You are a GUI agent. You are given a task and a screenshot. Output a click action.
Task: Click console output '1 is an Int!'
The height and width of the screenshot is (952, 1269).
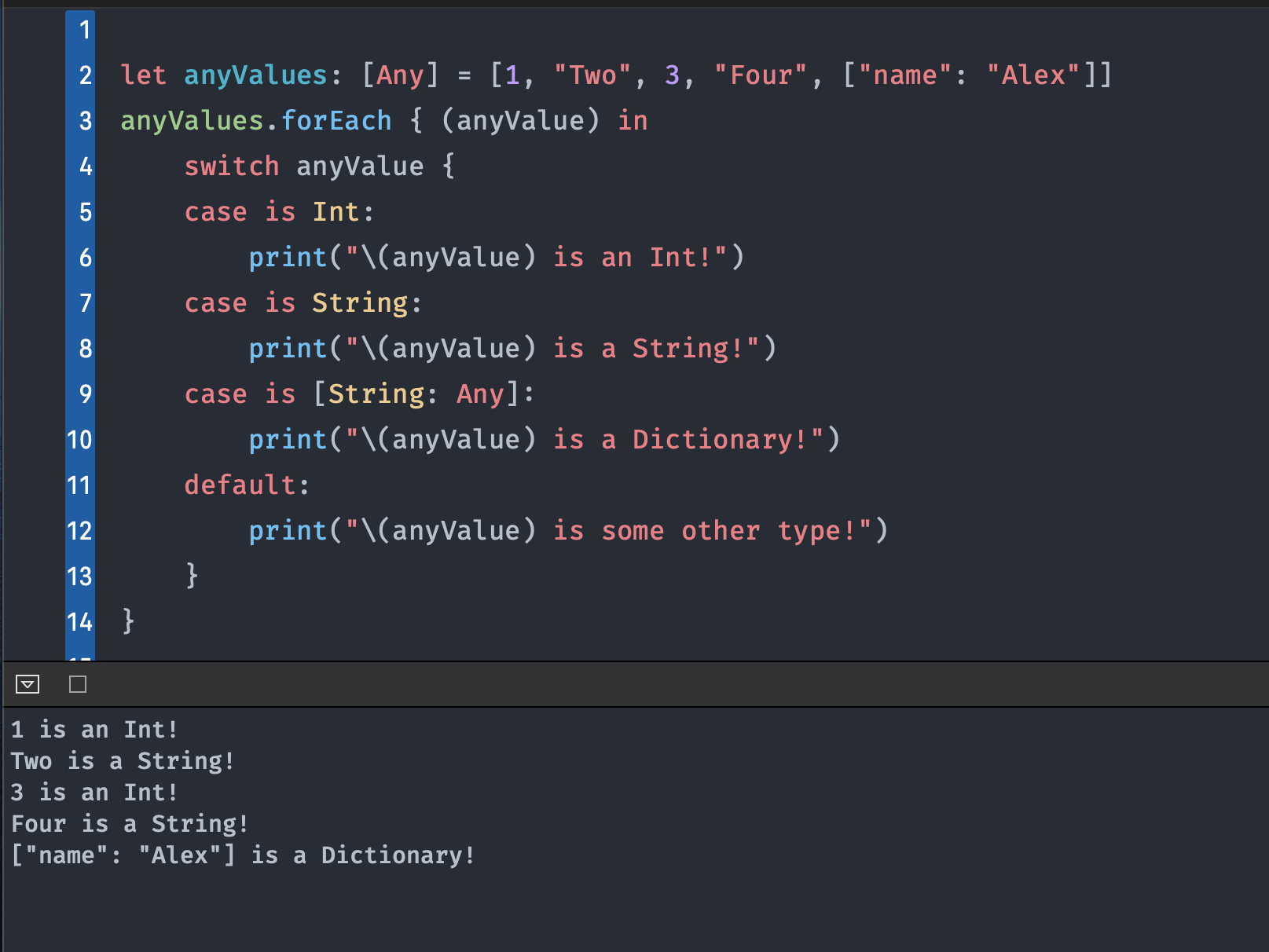pyautogui.click(x=94, y=730)
